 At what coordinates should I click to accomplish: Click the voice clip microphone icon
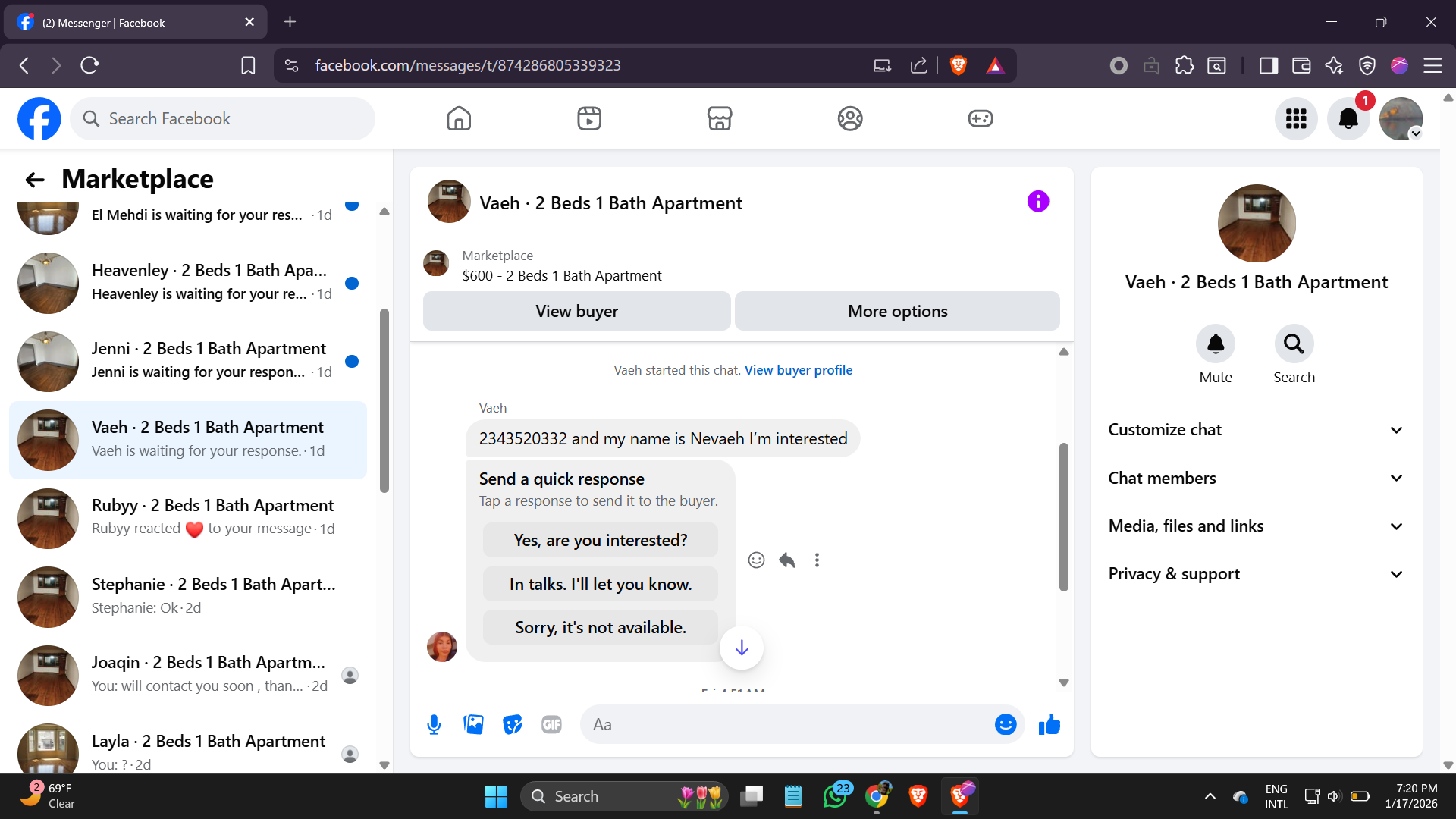coord(434,725)
